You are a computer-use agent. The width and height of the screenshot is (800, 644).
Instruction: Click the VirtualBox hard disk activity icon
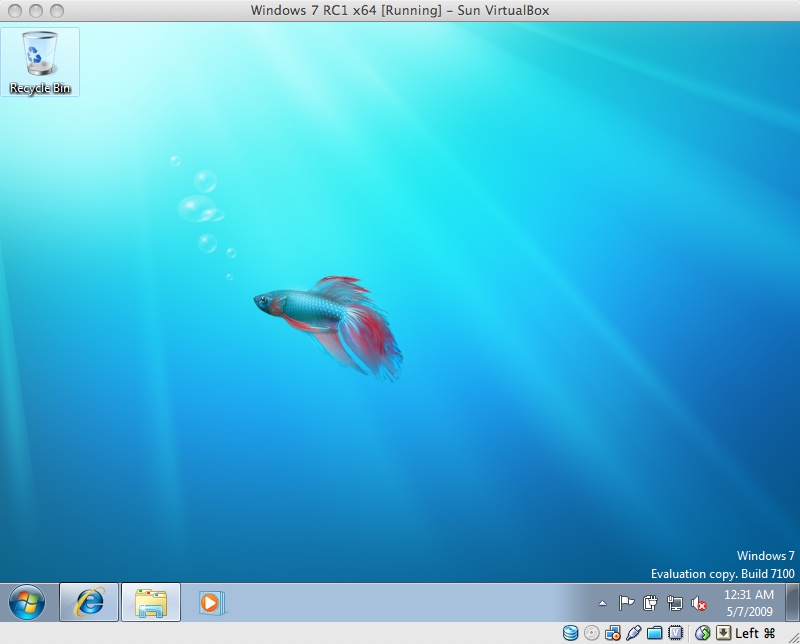(x=571, y=633)
